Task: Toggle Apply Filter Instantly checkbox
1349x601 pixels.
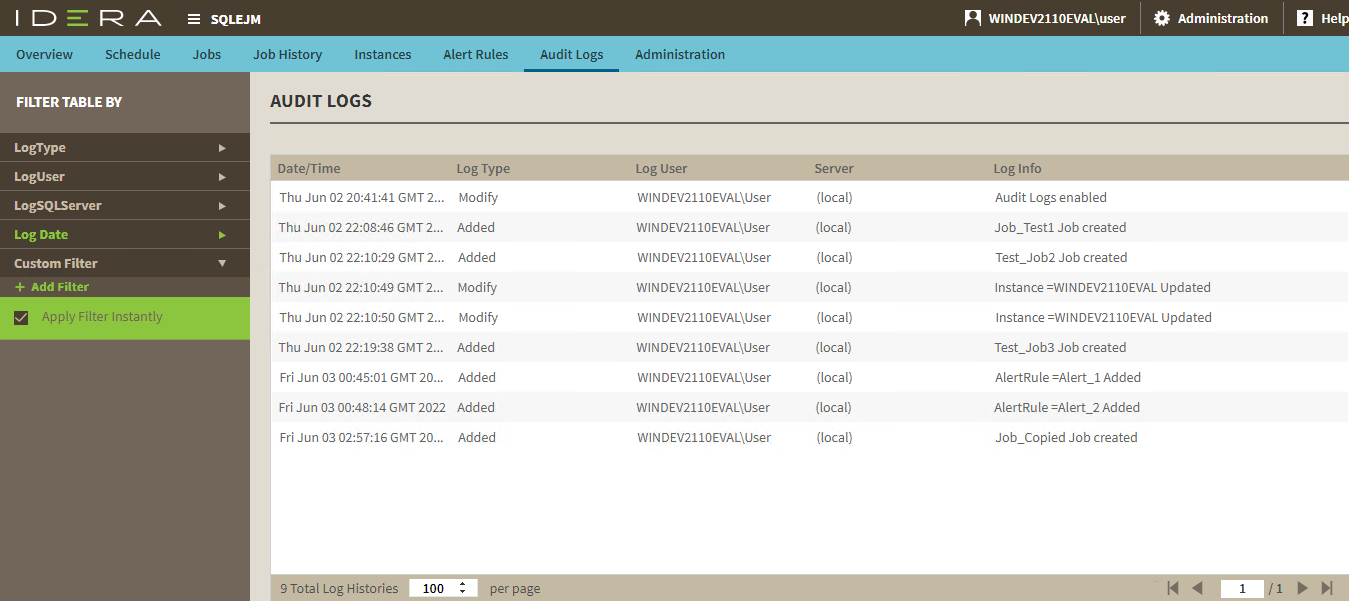Action: point(21,318)
